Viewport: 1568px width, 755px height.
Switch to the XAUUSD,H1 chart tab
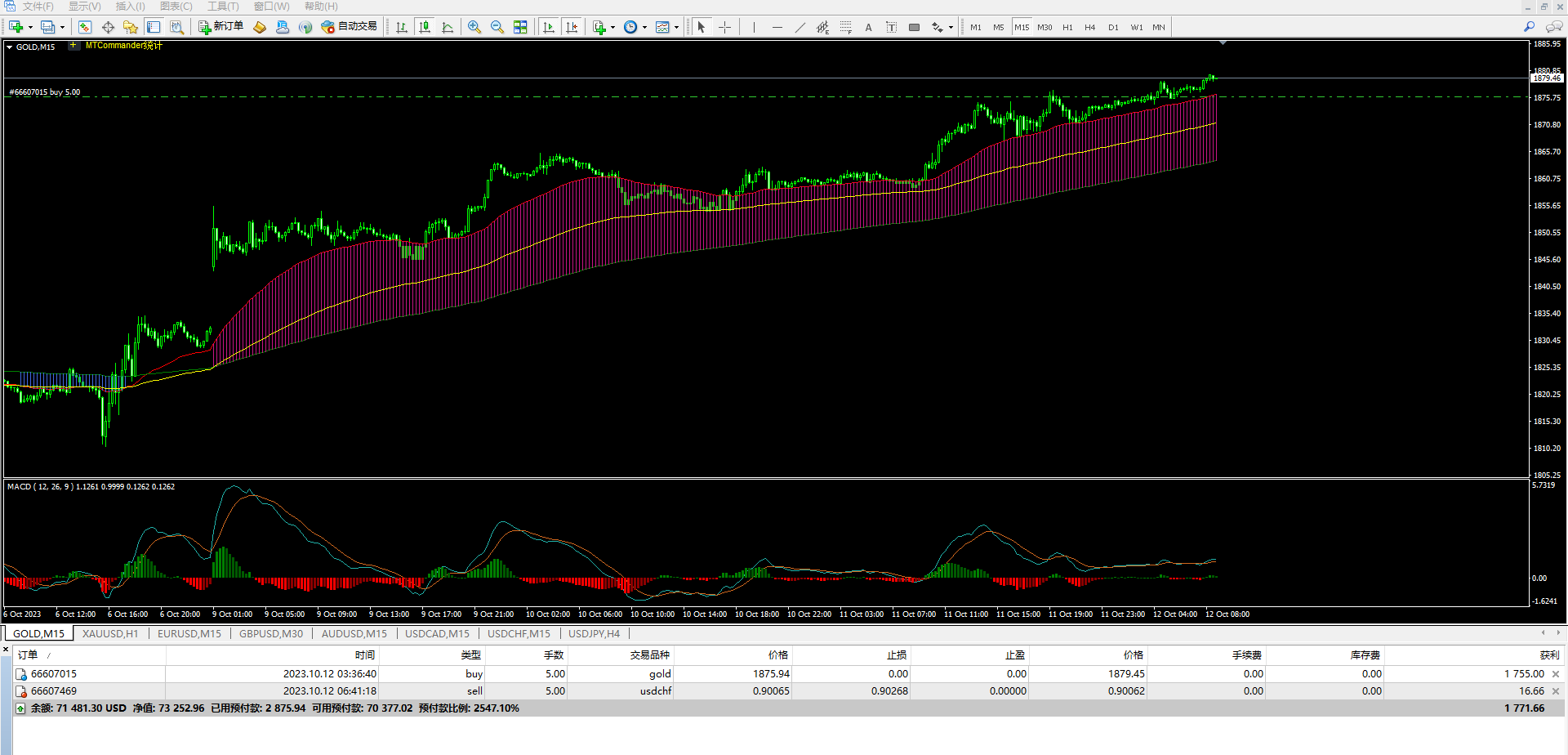pos(110,633)
